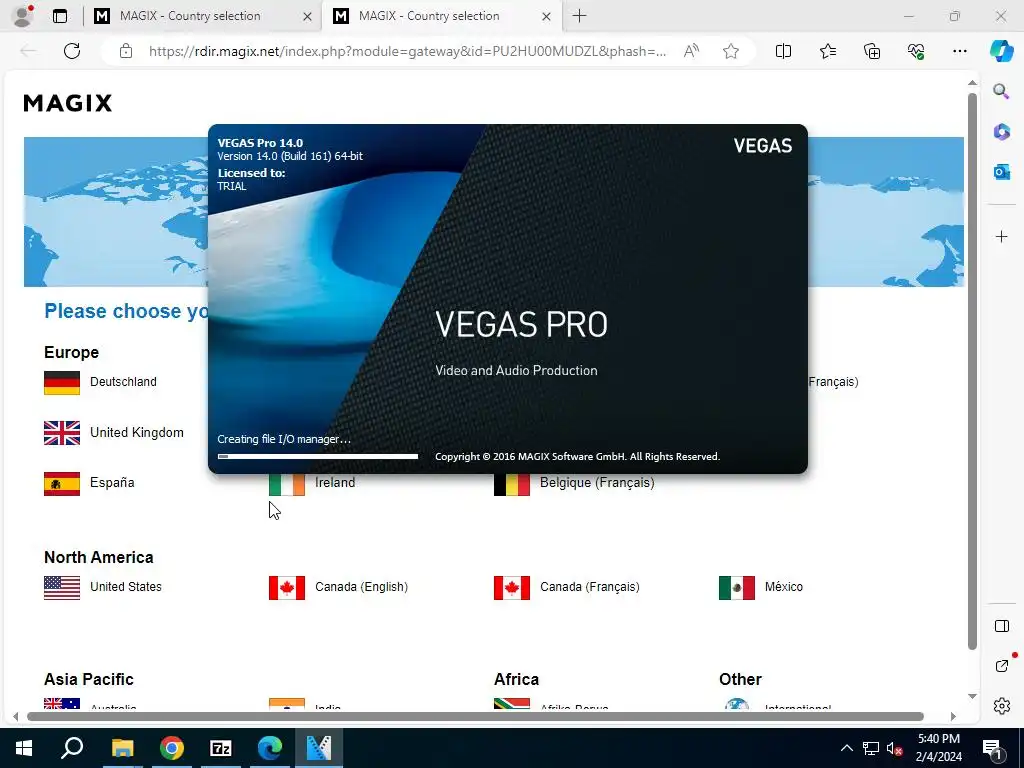Click the Mexico flag
The height and width of the screenshot is (768, 1024).
(737, 588)
